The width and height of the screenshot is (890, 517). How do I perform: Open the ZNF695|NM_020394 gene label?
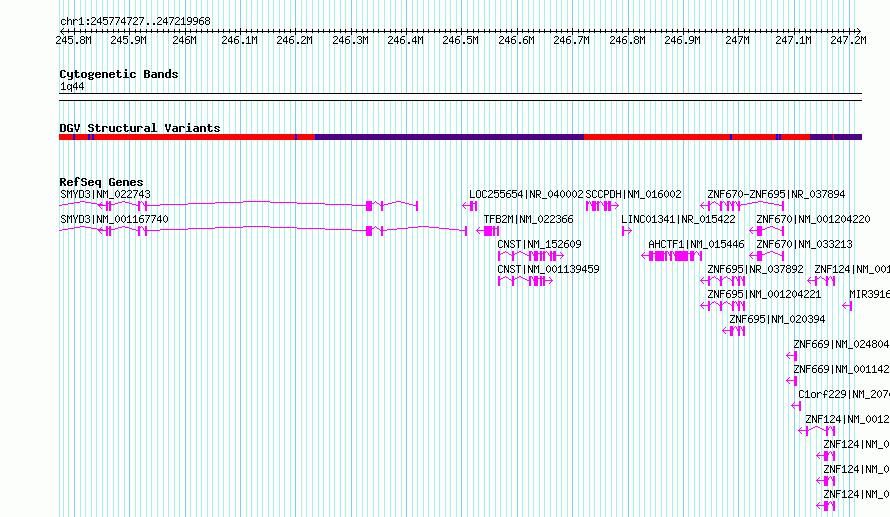click(x=777, y=319)
